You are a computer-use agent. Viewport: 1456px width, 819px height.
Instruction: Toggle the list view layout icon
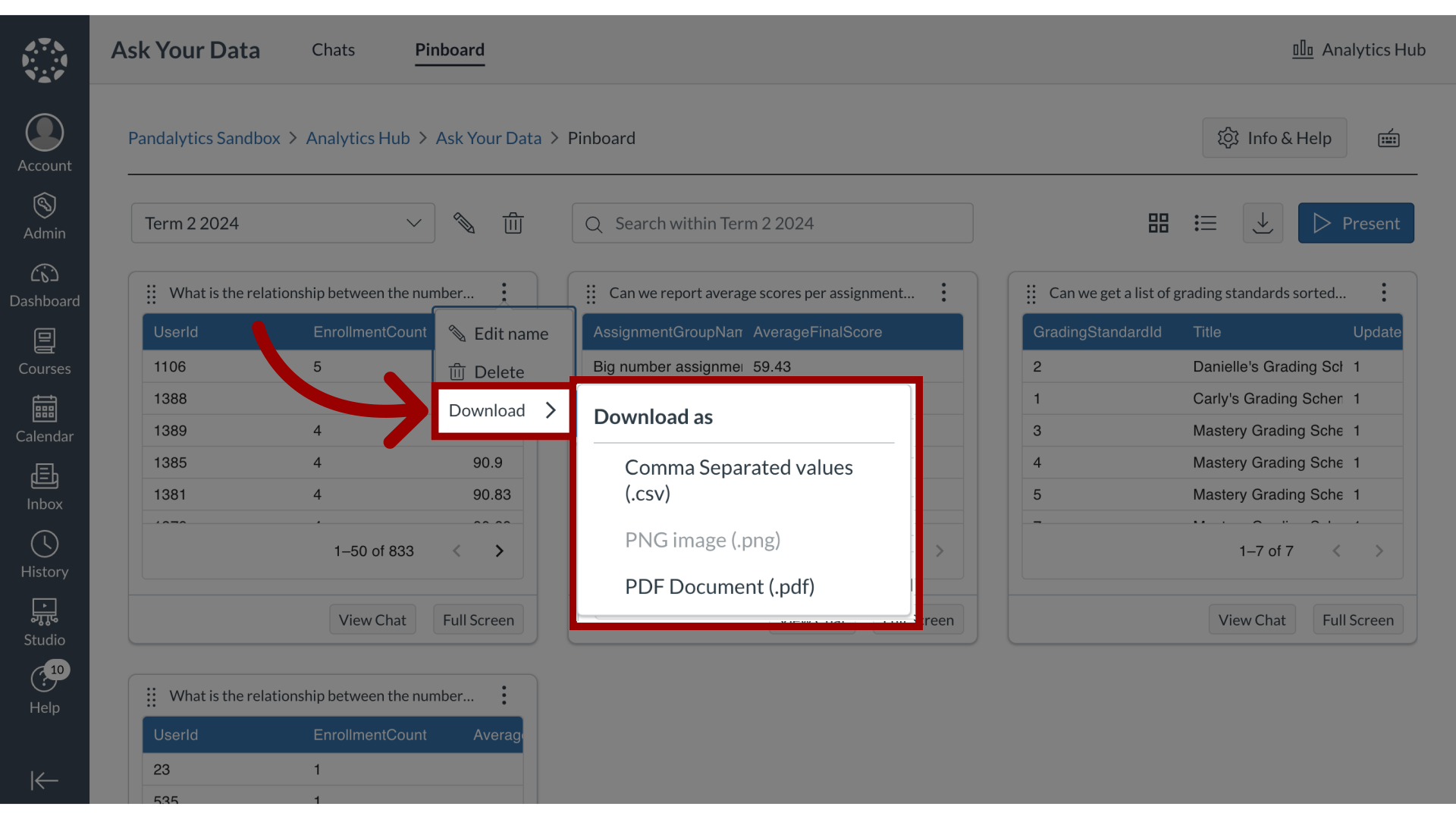coord(1204,223)
